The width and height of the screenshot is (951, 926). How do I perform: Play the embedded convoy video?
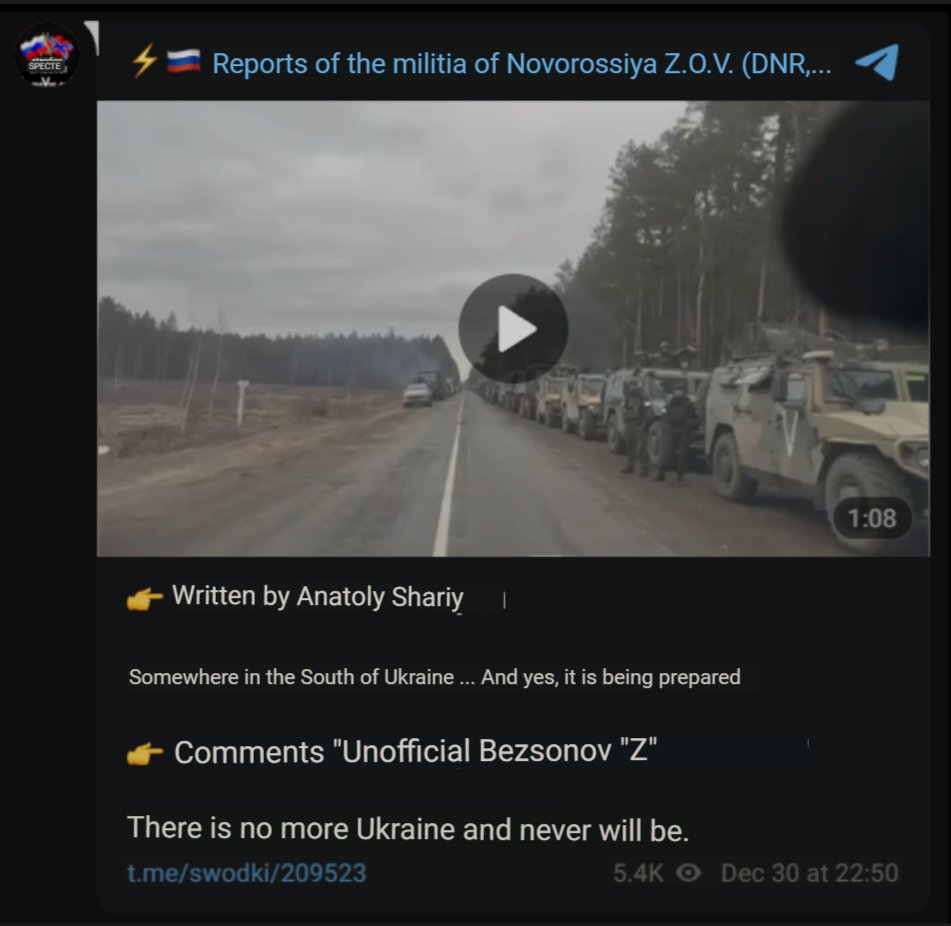pyautogui.click(x=513, y=329)
